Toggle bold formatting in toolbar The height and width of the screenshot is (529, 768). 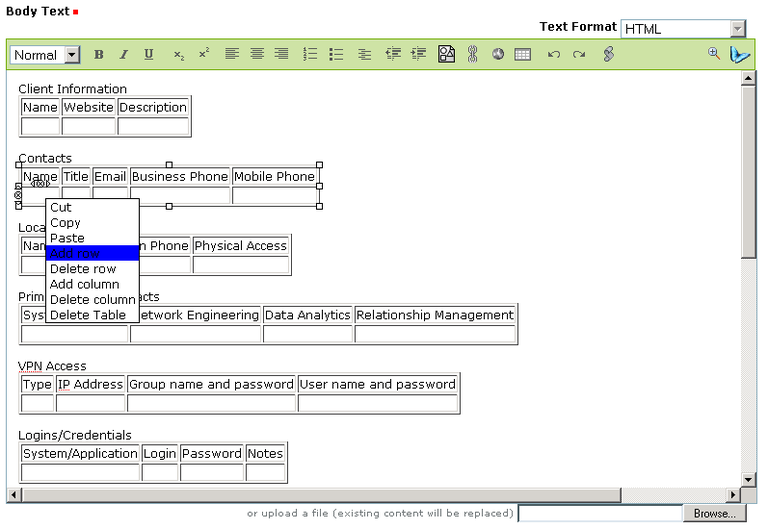click(x=99, y=55)
